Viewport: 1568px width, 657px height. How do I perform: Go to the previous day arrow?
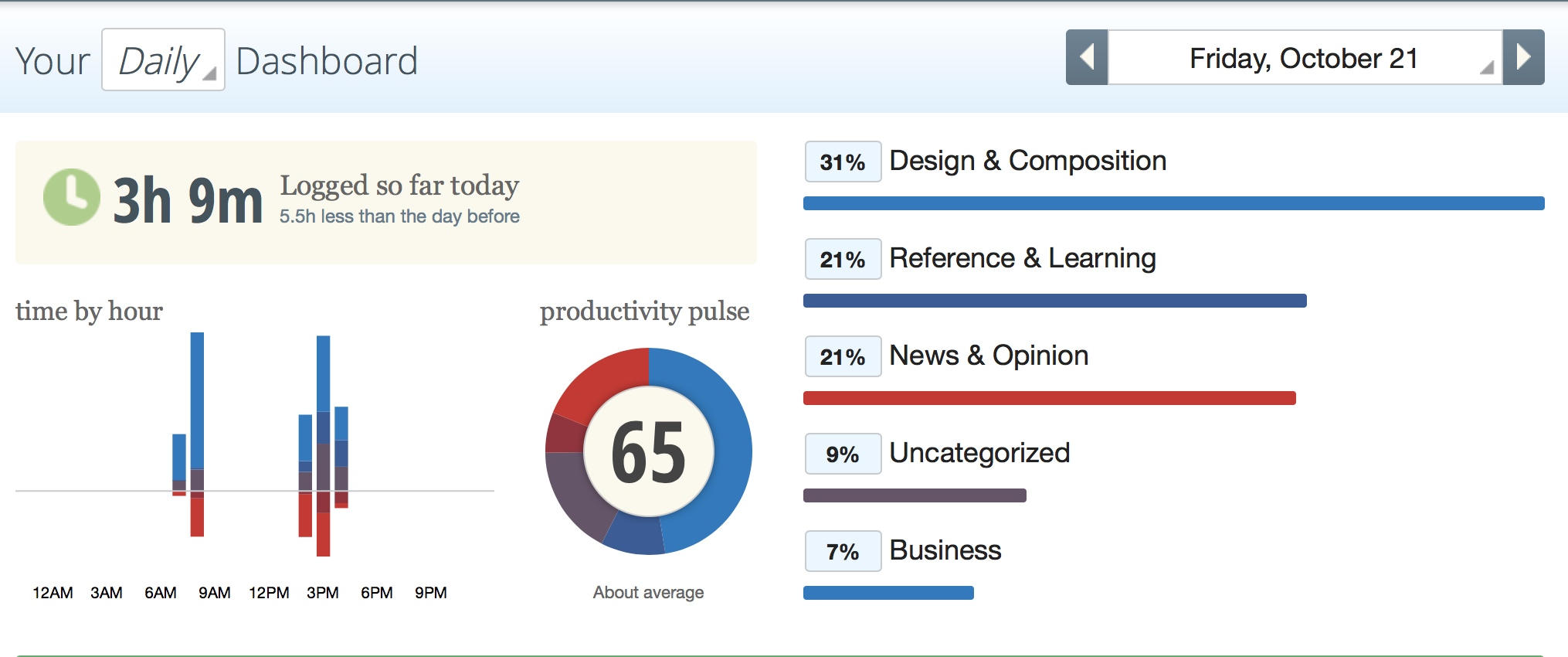[1087, 57]
